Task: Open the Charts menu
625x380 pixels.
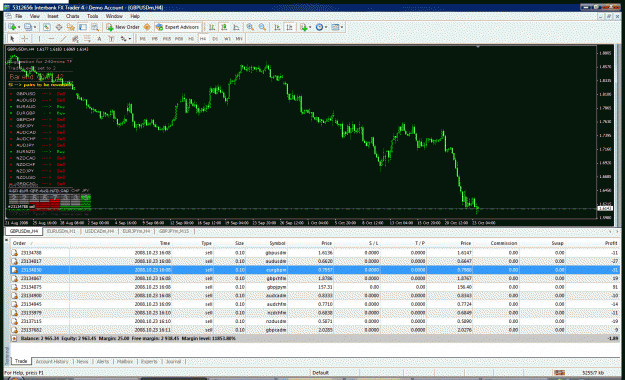Action: pos(73,16)
